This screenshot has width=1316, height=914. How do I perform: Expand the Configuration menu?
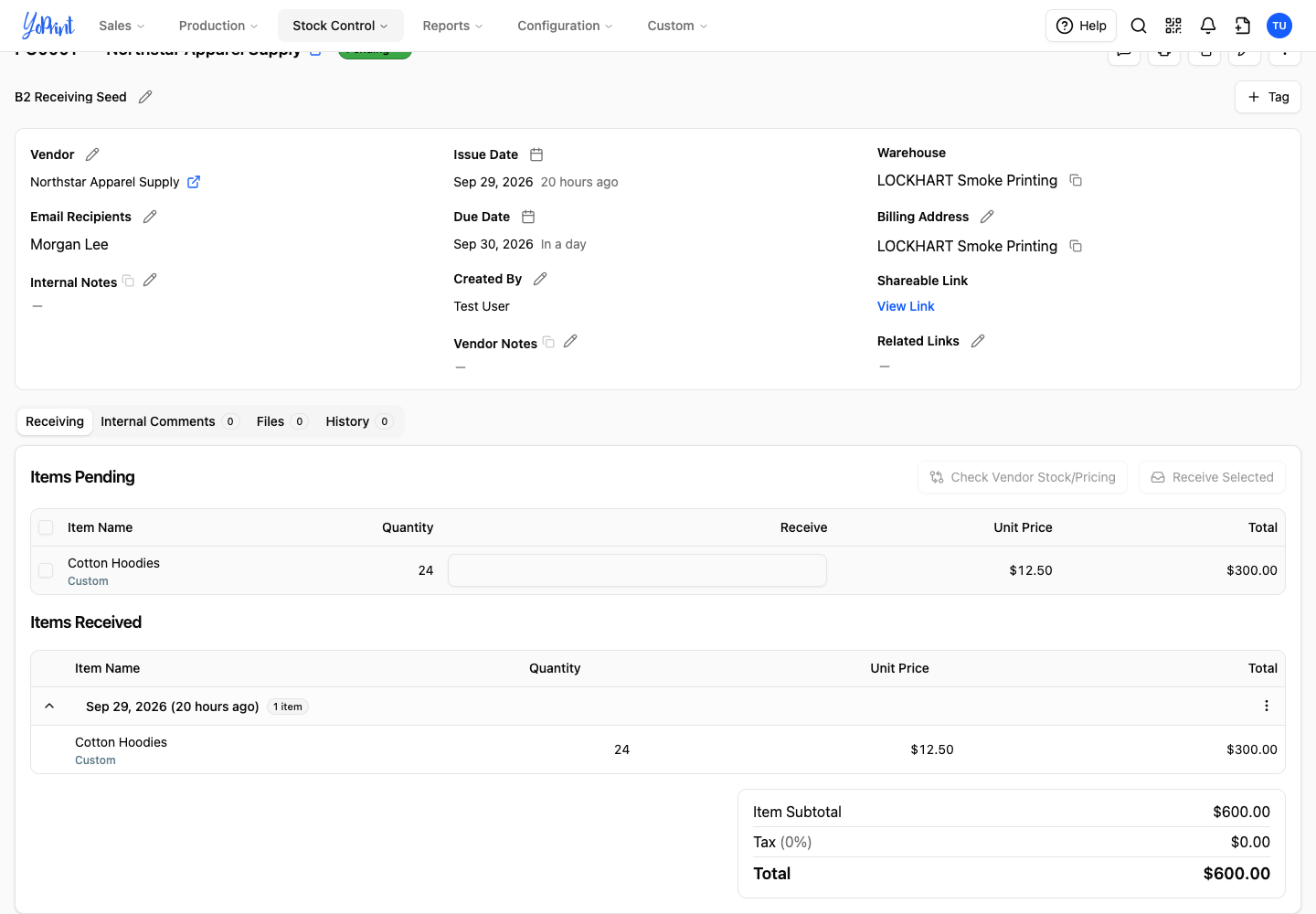[565, 26]
